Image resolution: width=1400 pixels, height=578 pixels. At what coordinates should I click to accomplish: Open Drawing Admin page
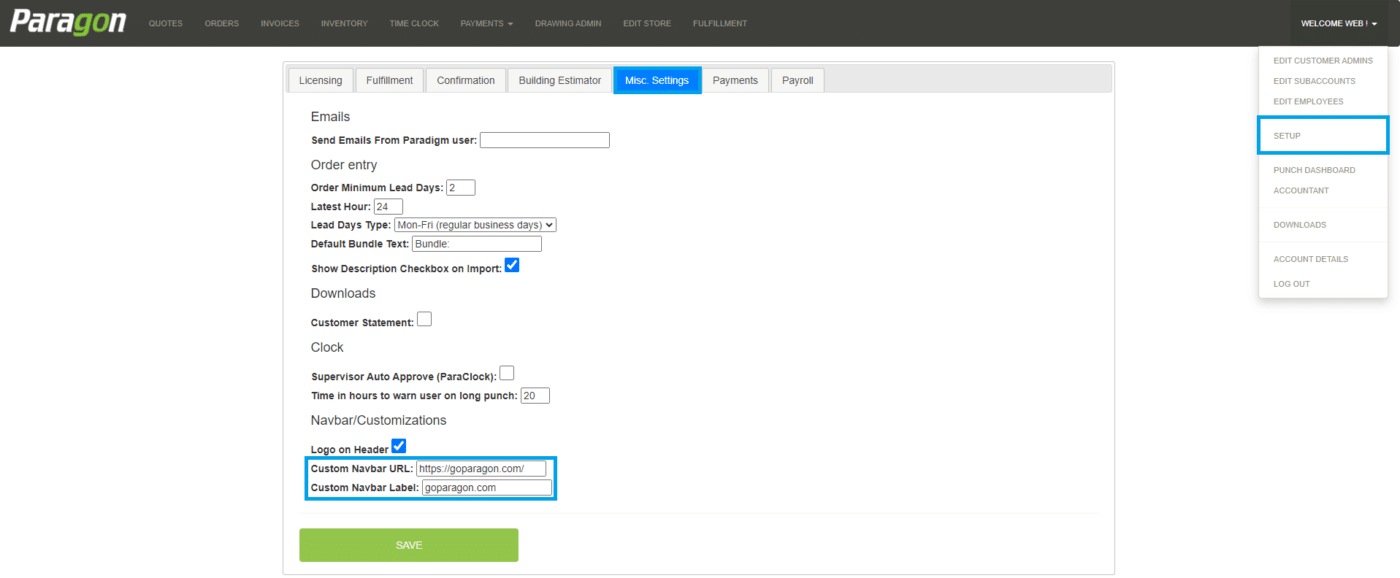568,23
